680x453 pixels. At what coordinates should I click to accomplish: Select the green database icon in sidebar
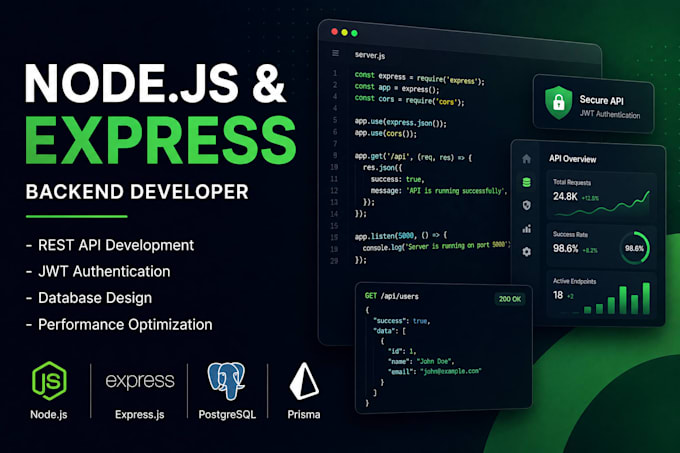[526, 182]
